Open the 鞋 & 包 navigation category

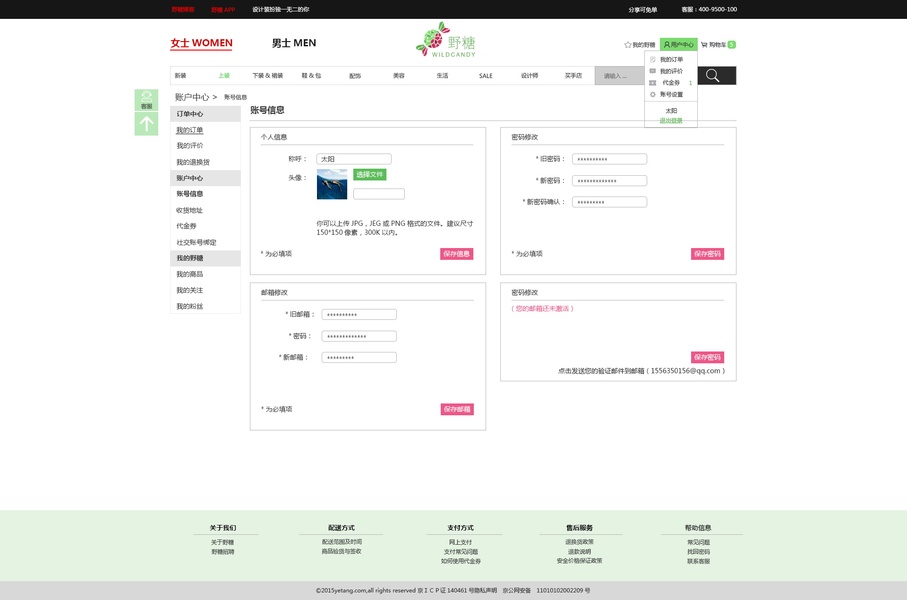[311, 76]
